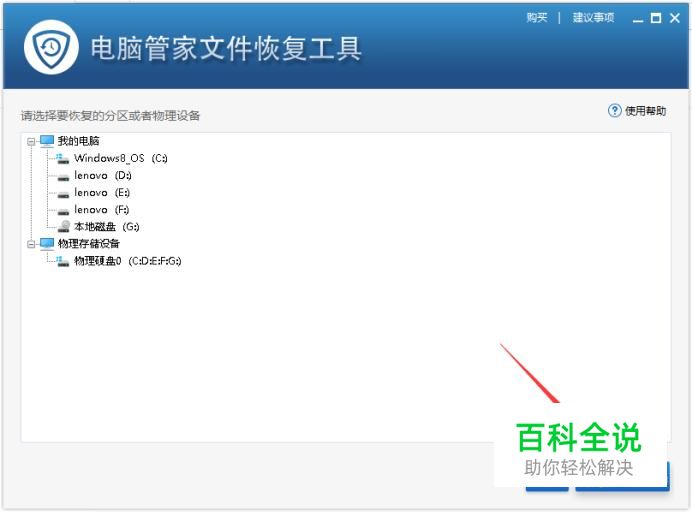This screenshot has width=692, height=512.
Task: Click the 本地磁盘 (G:) drive icon
Action: coord(64,226)
